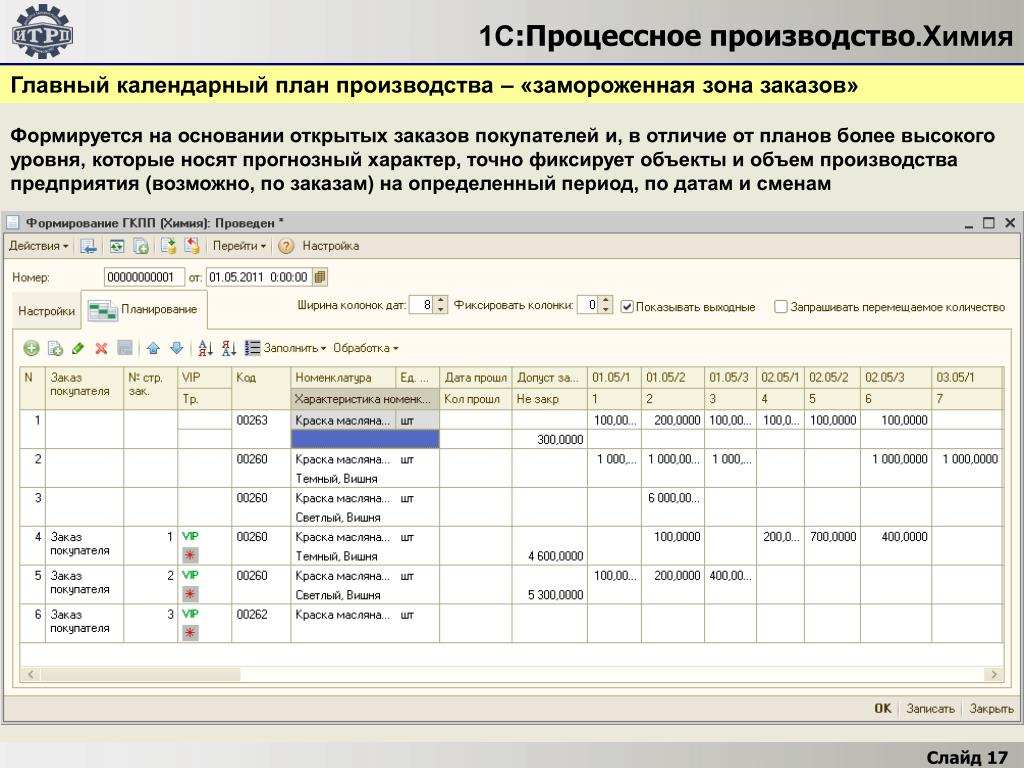Click the Ширина колонок дат value field
Screen dimensions: 1024x768
(x=422, y=305)
